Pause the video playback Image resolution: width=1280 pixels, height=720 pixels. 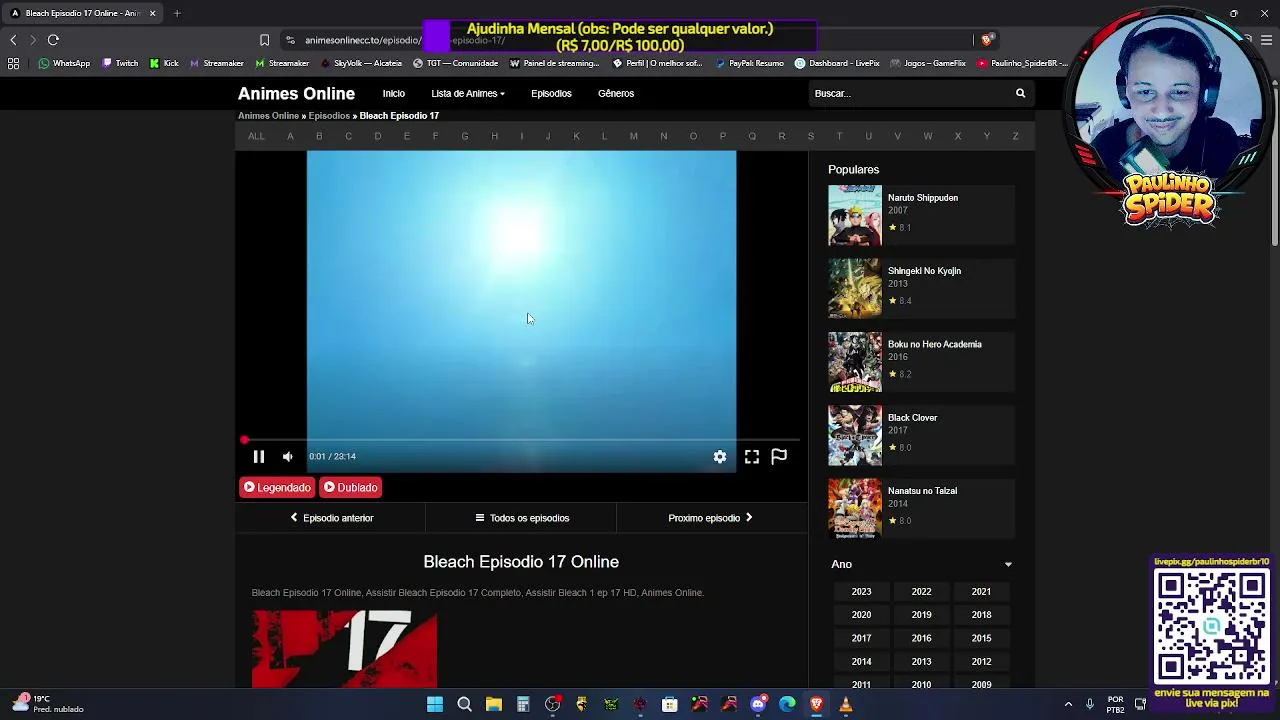pos(258,457)
